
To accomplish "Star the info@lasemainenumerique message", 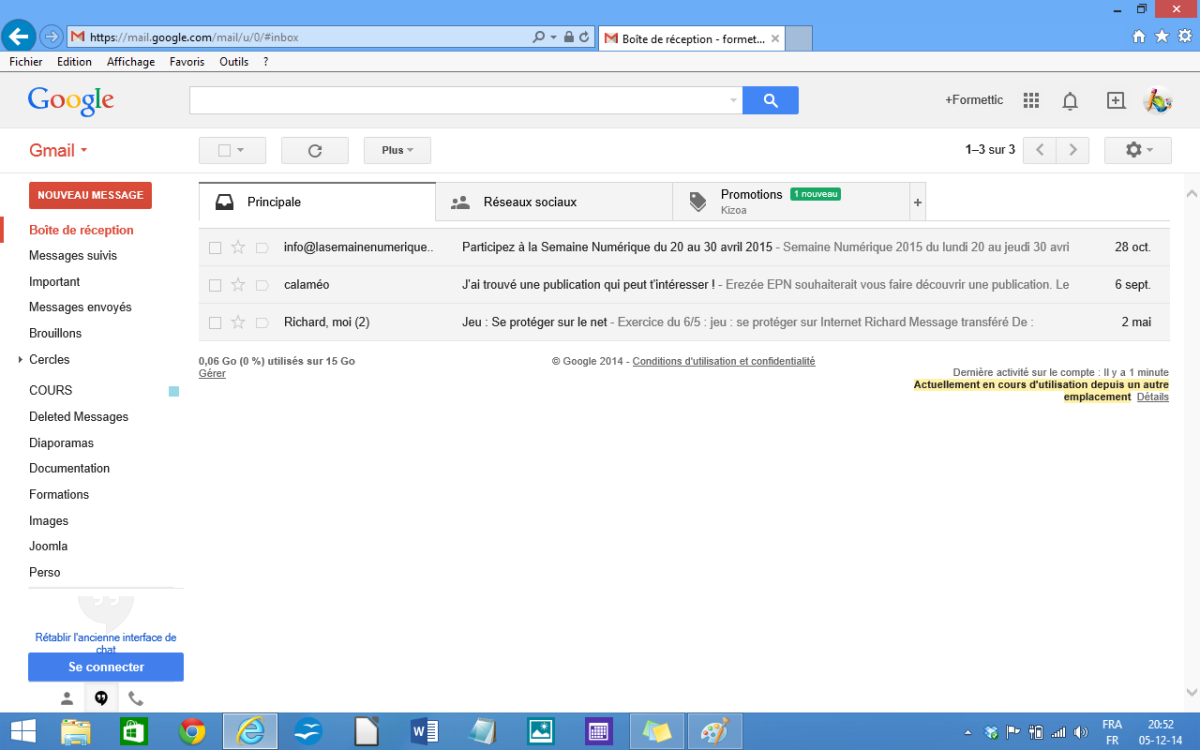I will click(238, 247).
